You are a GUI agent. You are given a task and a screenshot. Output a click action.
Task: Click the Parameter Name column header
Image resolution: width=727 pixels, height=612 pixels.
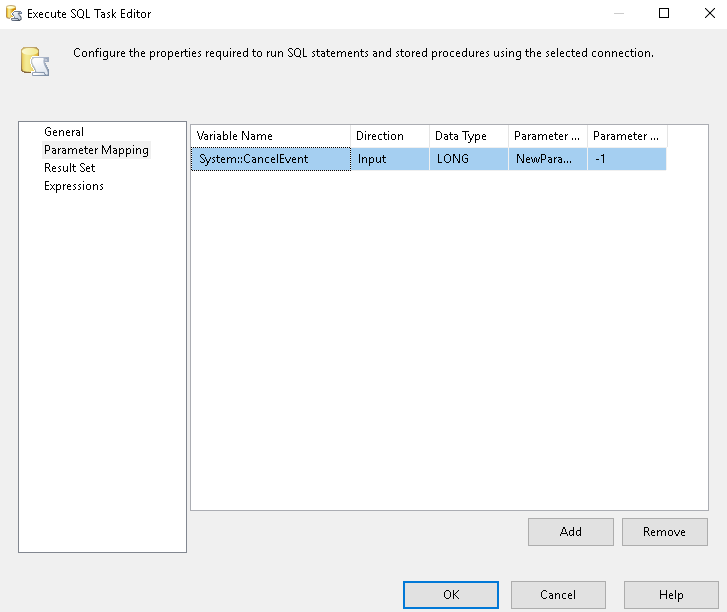(547, 136)
